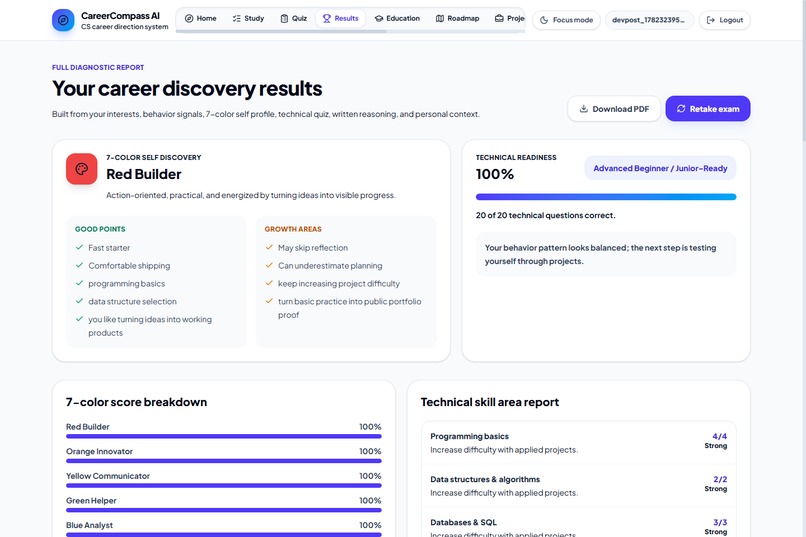The width and height of the screenshot is (806, 537).
Task: Navigate to the Roadmap tab
Action: pyautogui.click(x=457, y=18)
